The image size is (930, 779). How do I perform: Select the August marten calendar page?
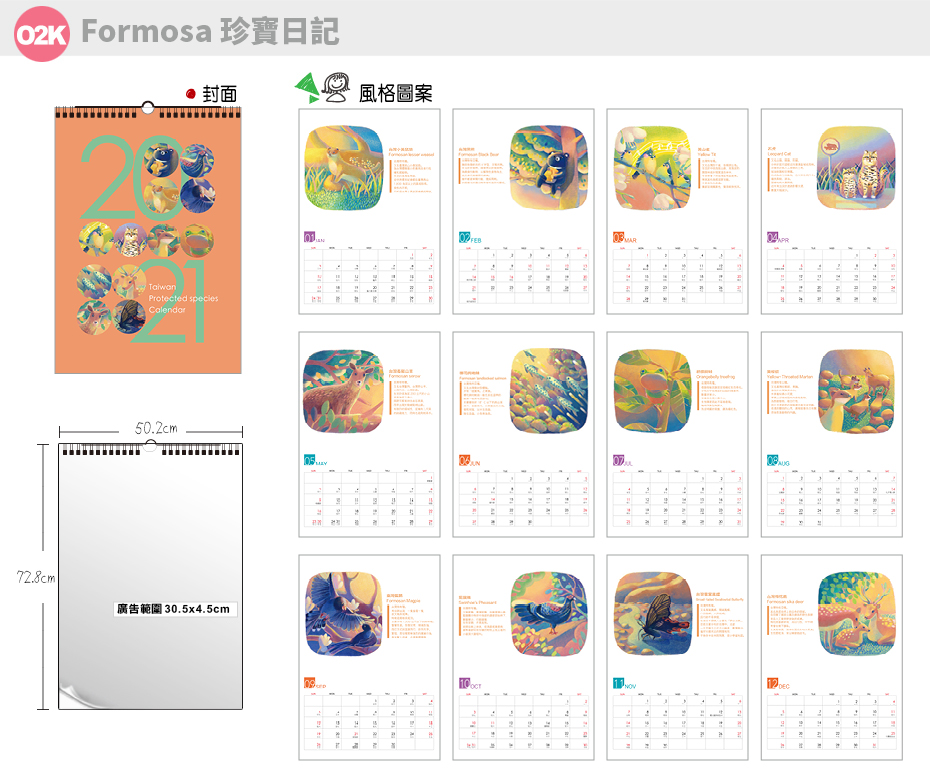tap(832, 434)
